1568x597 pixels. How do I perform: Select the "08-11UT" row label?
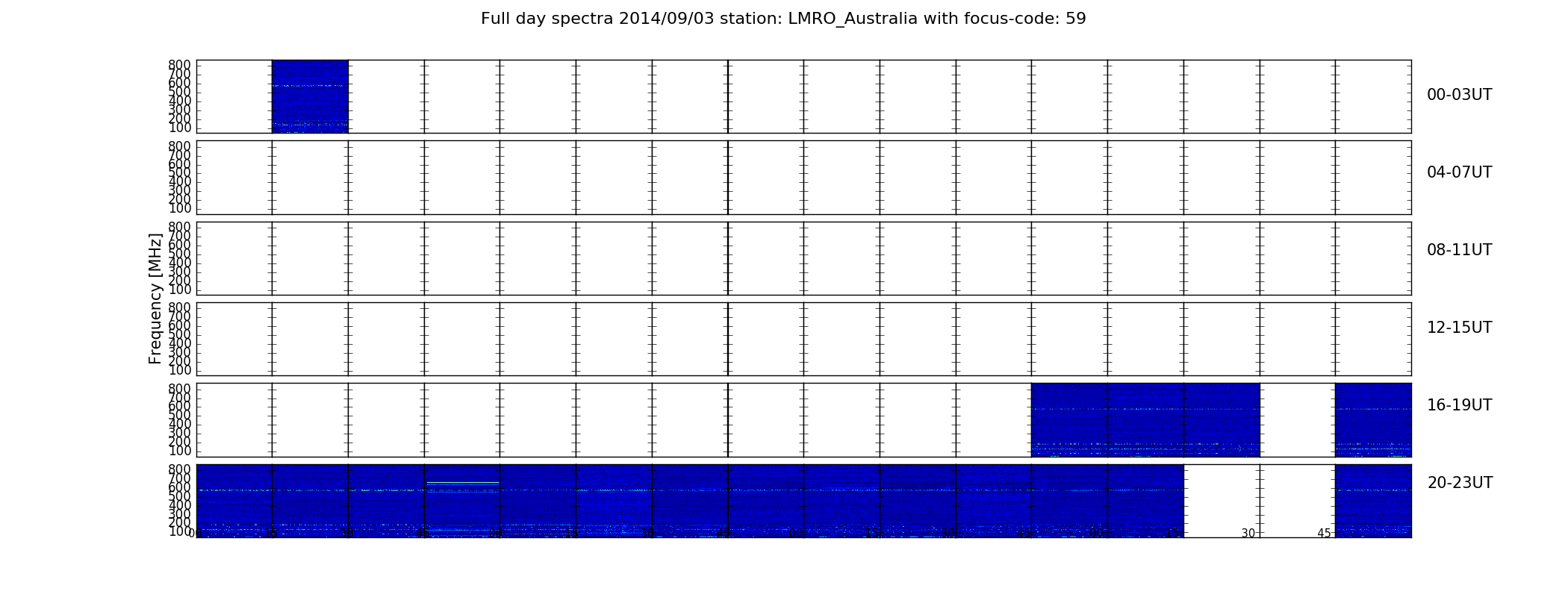click(1459, 250)
